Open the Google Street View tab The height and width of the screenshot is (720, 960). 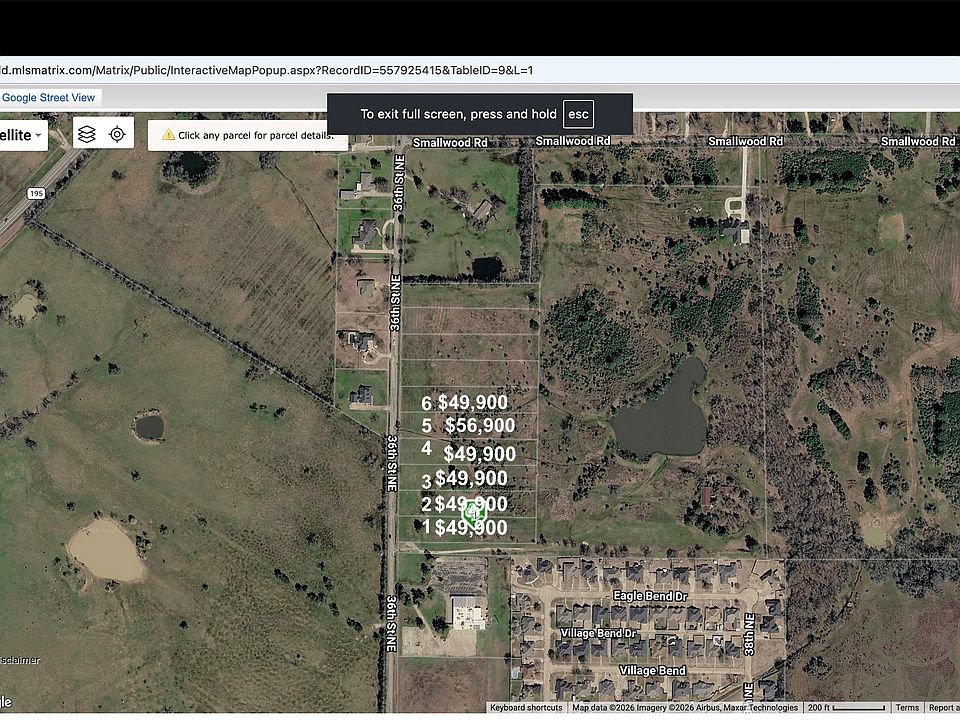(49, 97)
